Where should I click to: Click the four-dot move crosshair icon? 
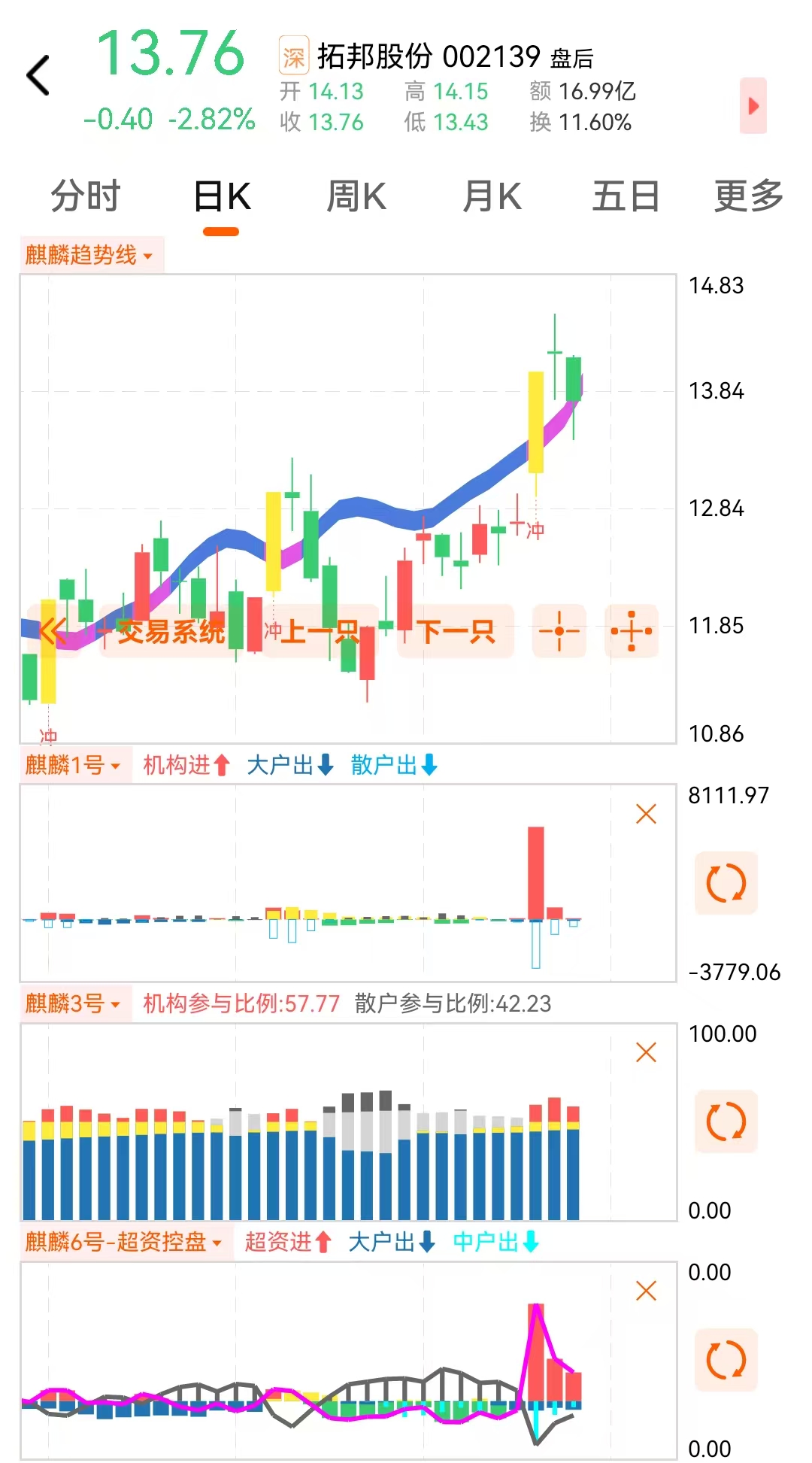[x=632, y=631]
